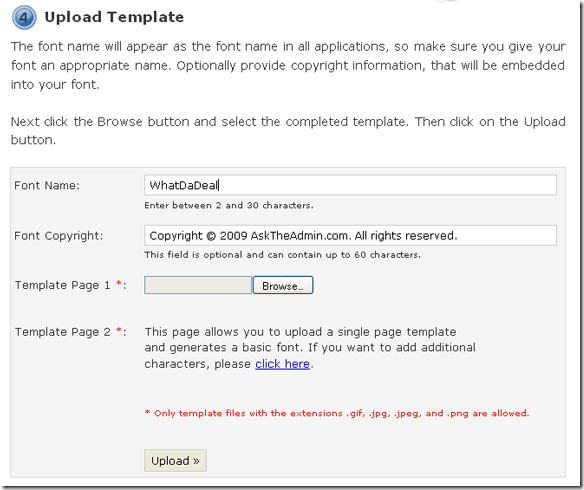584x490 pixels.
Task: Click the Upload » button
Action: [x=175, y=461]
